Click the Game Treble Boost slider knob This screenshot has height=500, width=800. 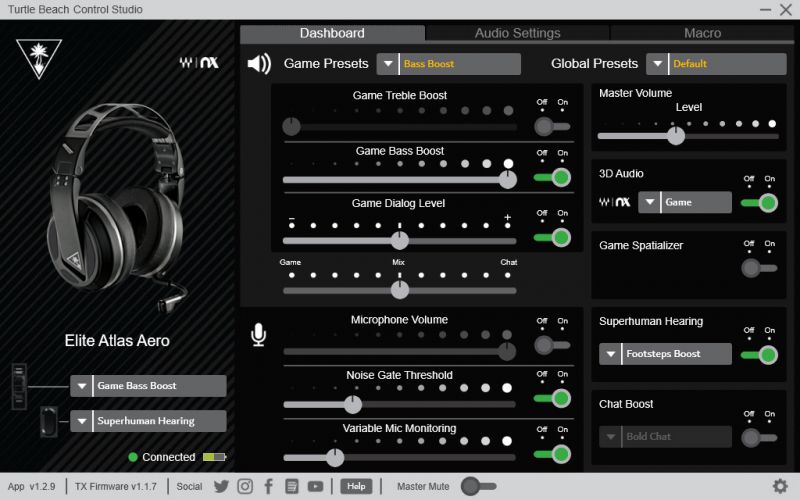[x=291, y=126]
